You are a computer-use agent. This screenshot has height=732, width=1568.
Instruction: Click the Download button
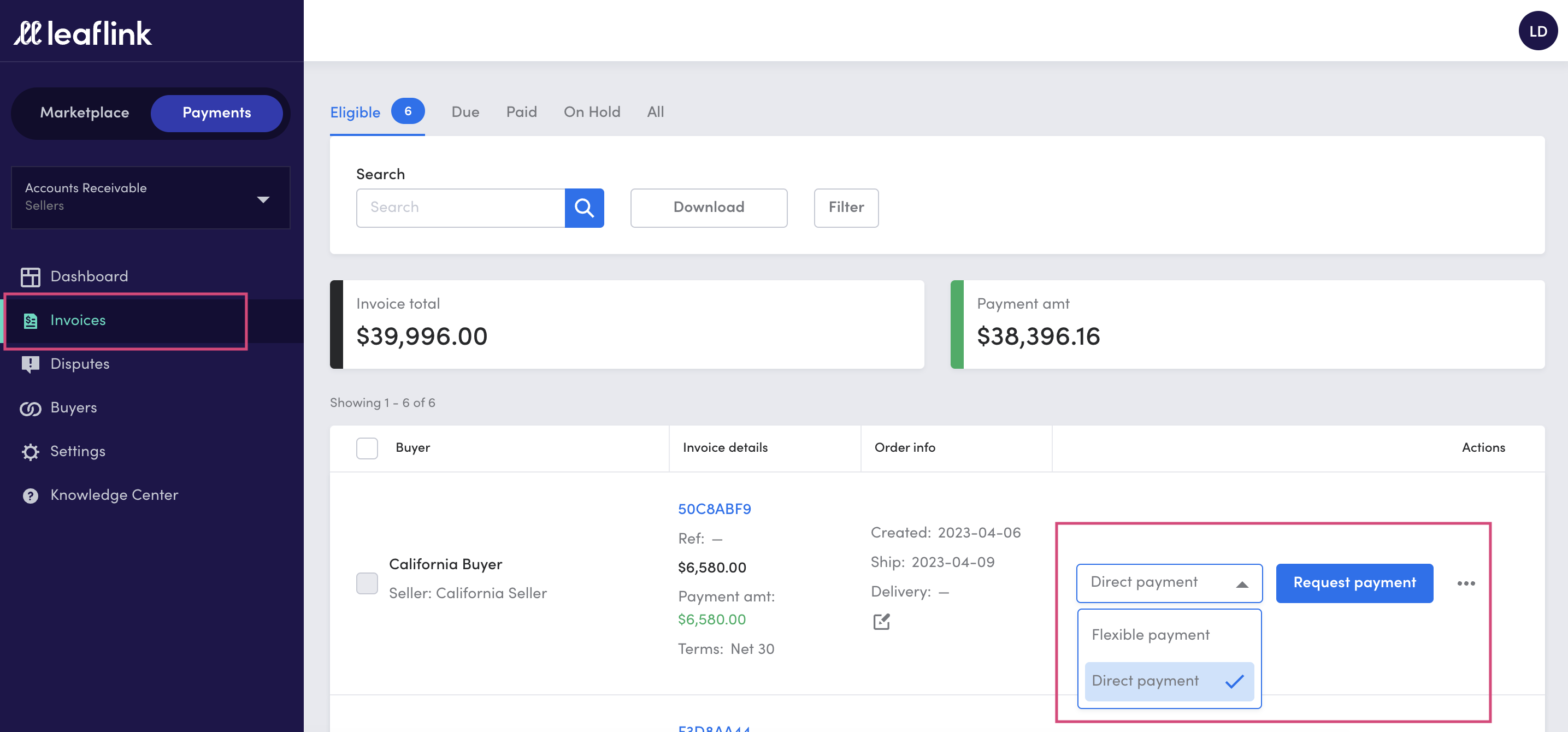[709, 208]
